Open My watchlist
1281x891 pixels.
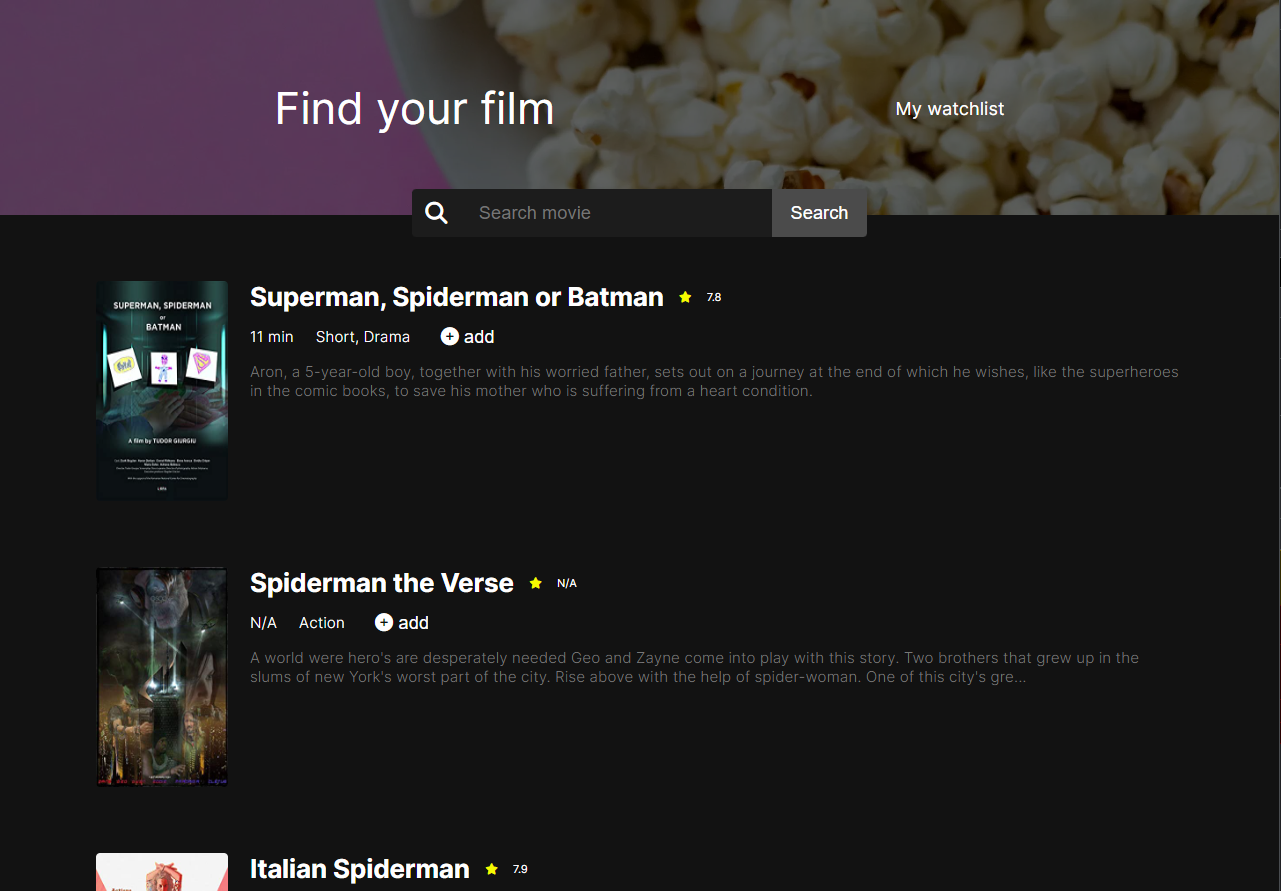click(x=950, y=109)
